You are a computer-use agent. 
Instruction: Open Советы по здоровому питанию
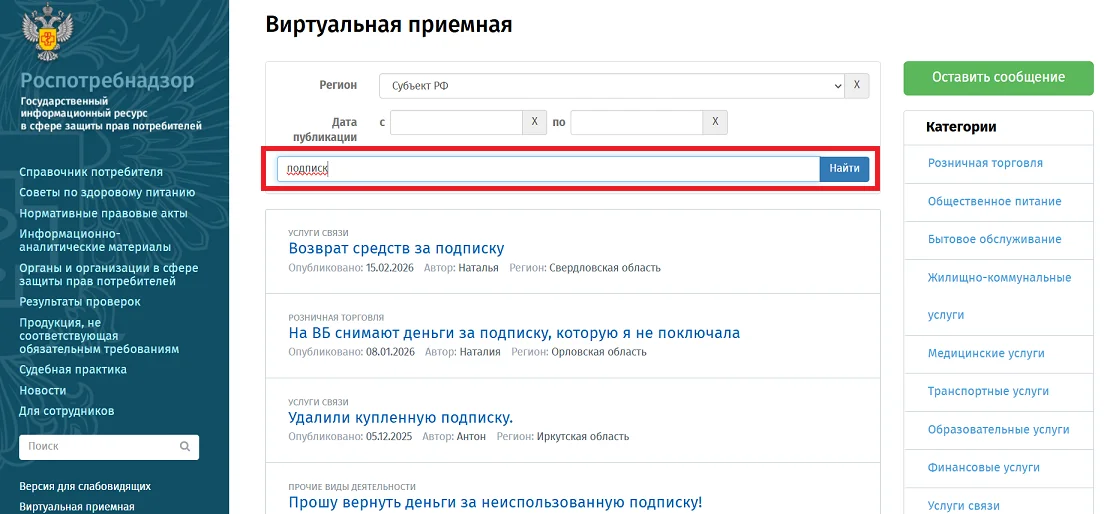(x=107, y=193)
